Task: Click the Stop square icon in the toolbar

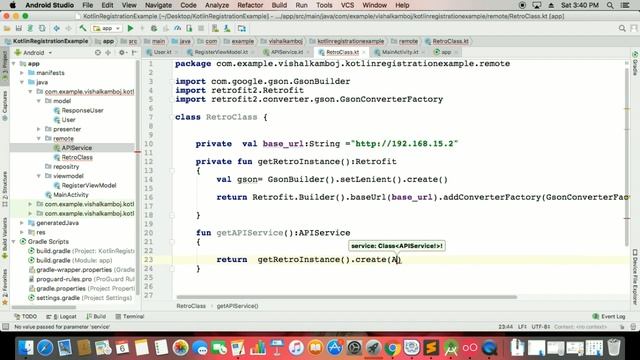Action: point(201,29)
